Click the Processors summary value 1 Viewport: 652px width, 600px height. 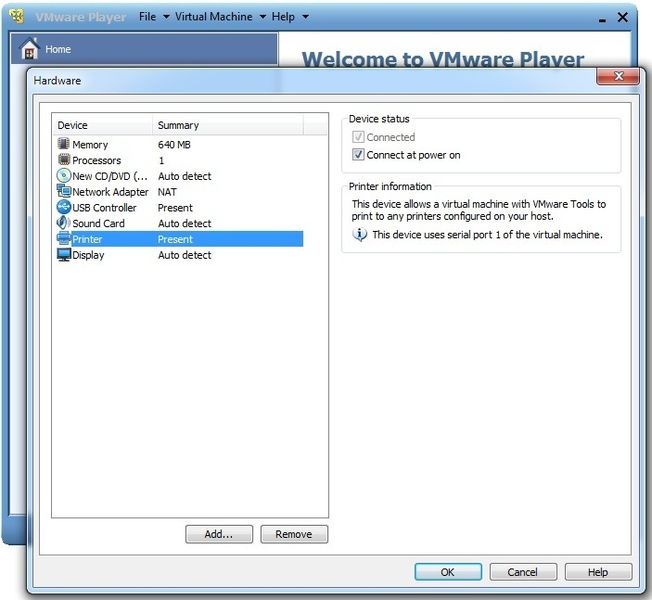161,160
